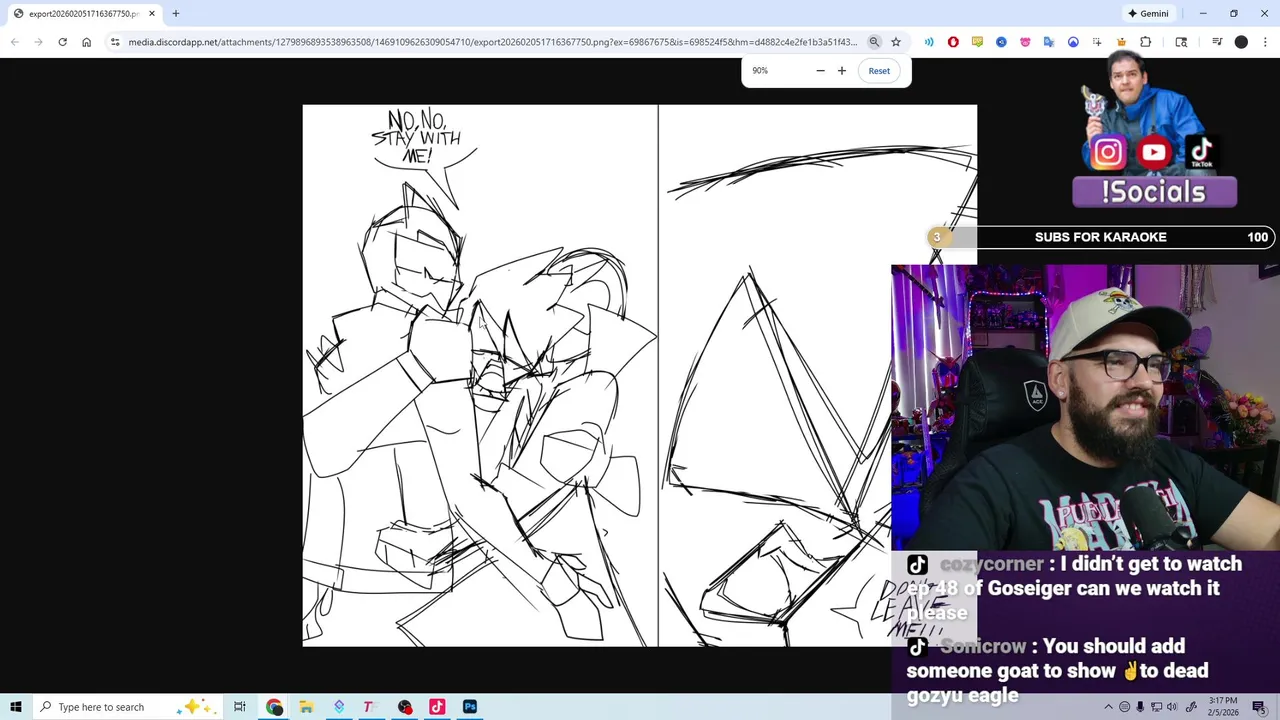This screenshot has width=1280, height=720.
Task: Open the Extensions puzzle-piece menu
Action: point(1146,42)
